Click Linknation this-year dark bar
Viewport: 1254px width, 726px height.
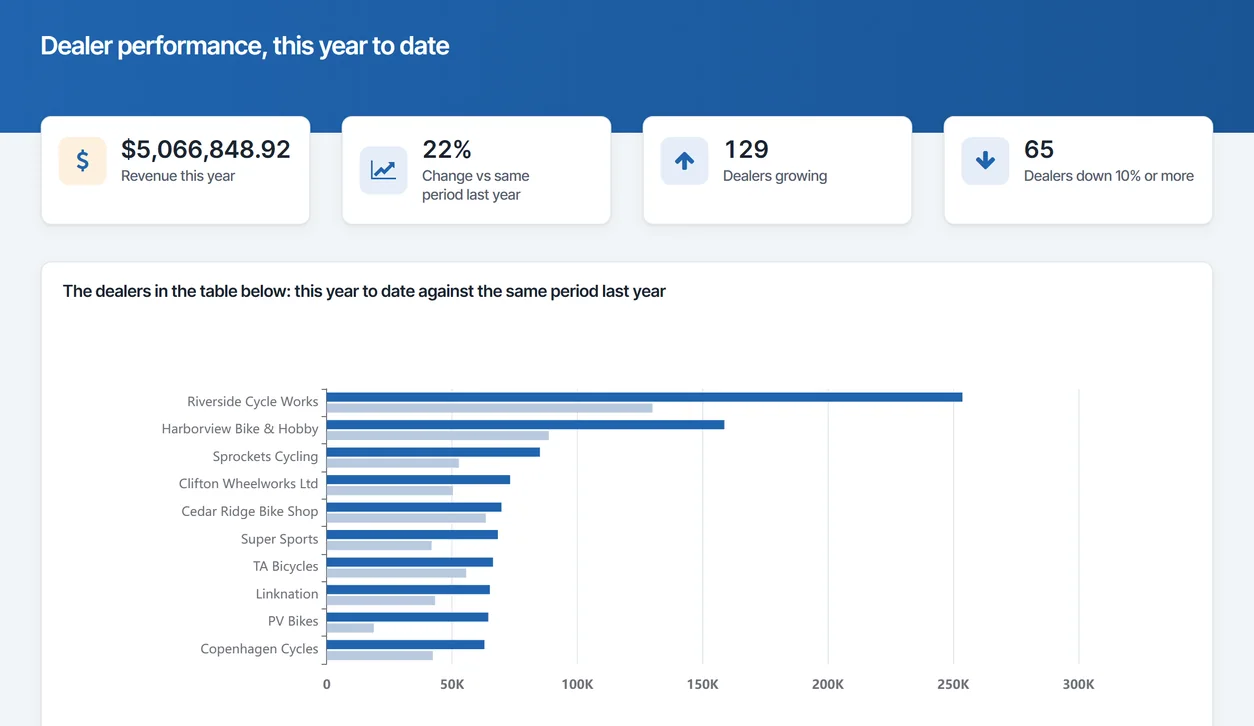coord(408,590)
